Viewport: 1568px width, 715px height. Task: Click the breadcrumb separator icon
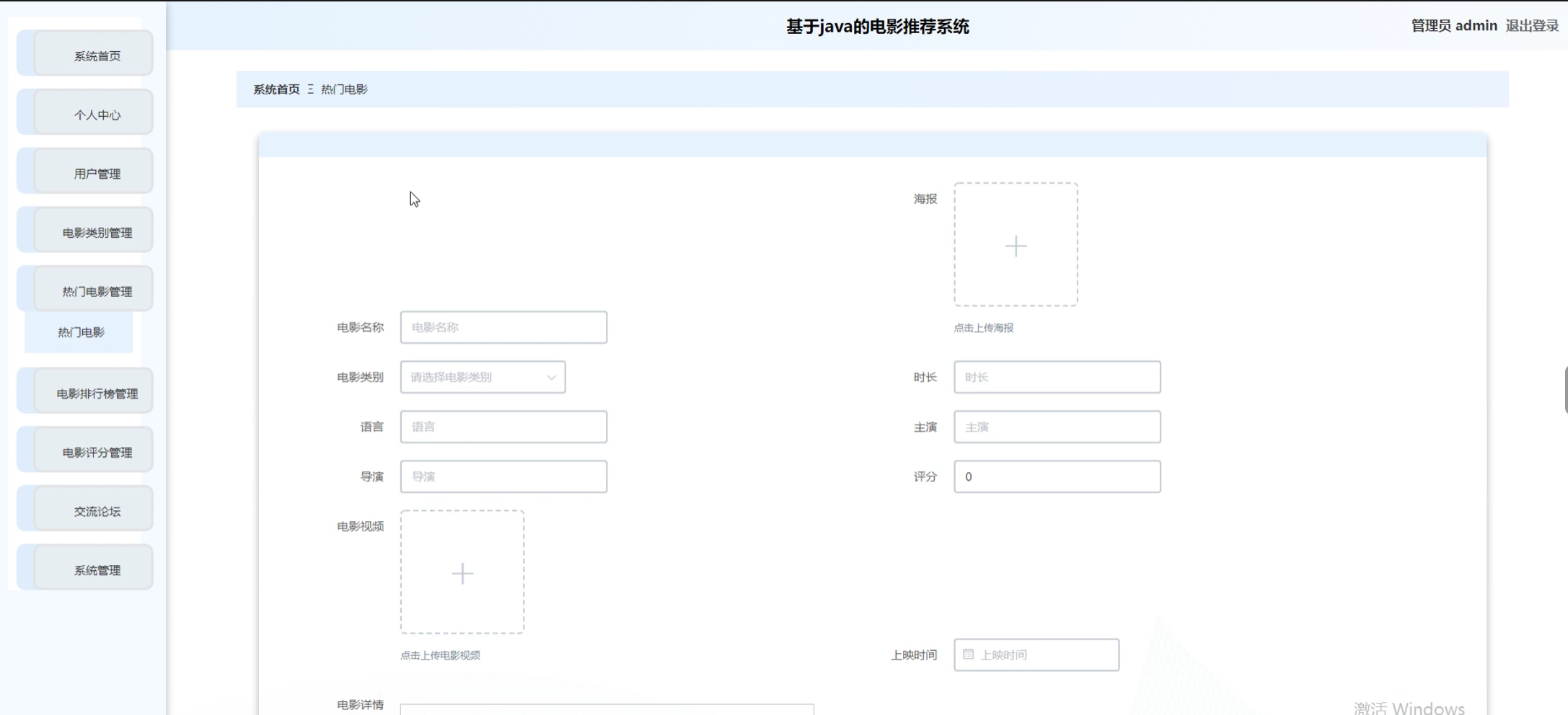(x=310, y=89)
